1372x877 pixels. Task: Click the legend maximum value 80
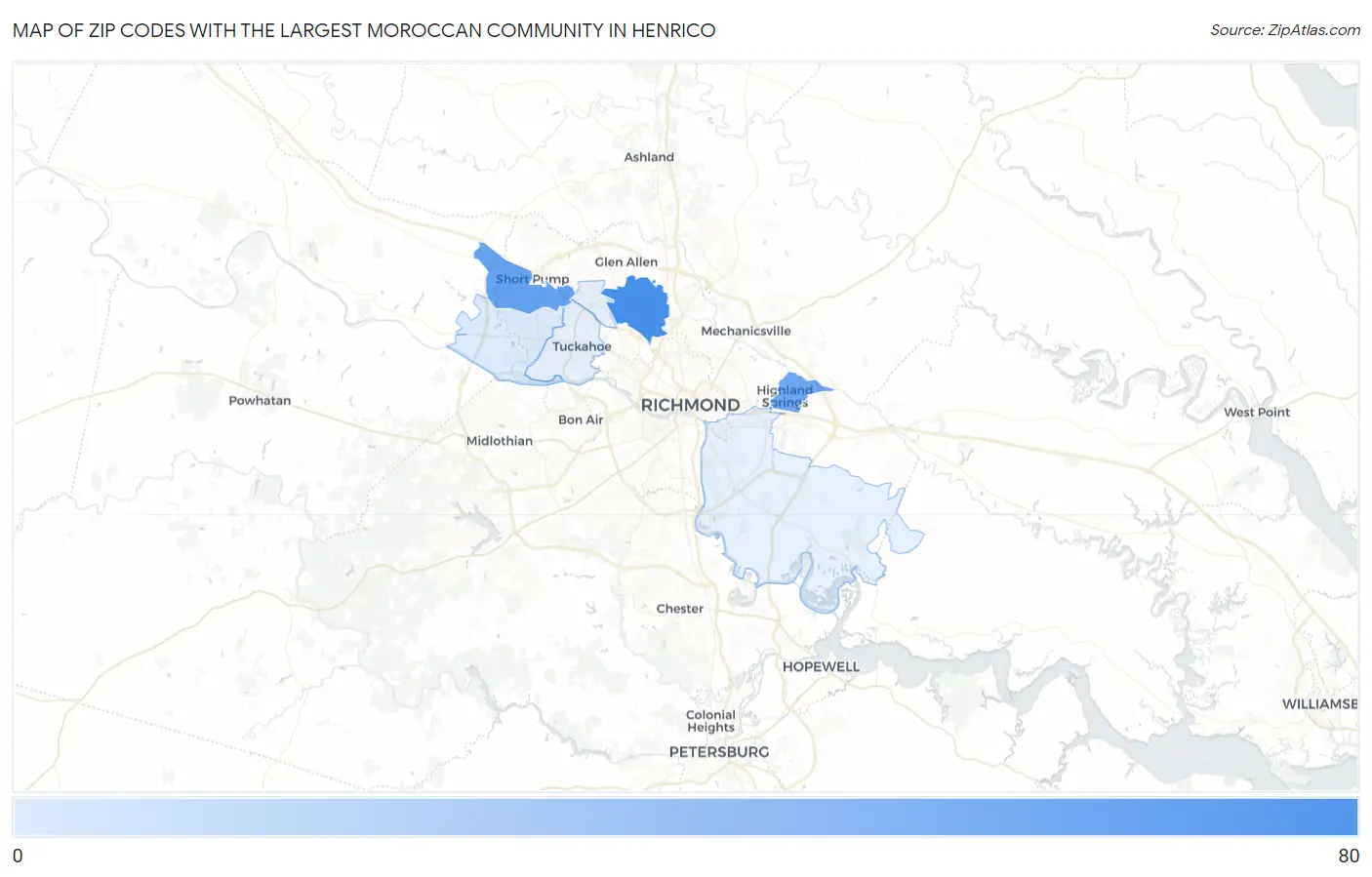1349,856
